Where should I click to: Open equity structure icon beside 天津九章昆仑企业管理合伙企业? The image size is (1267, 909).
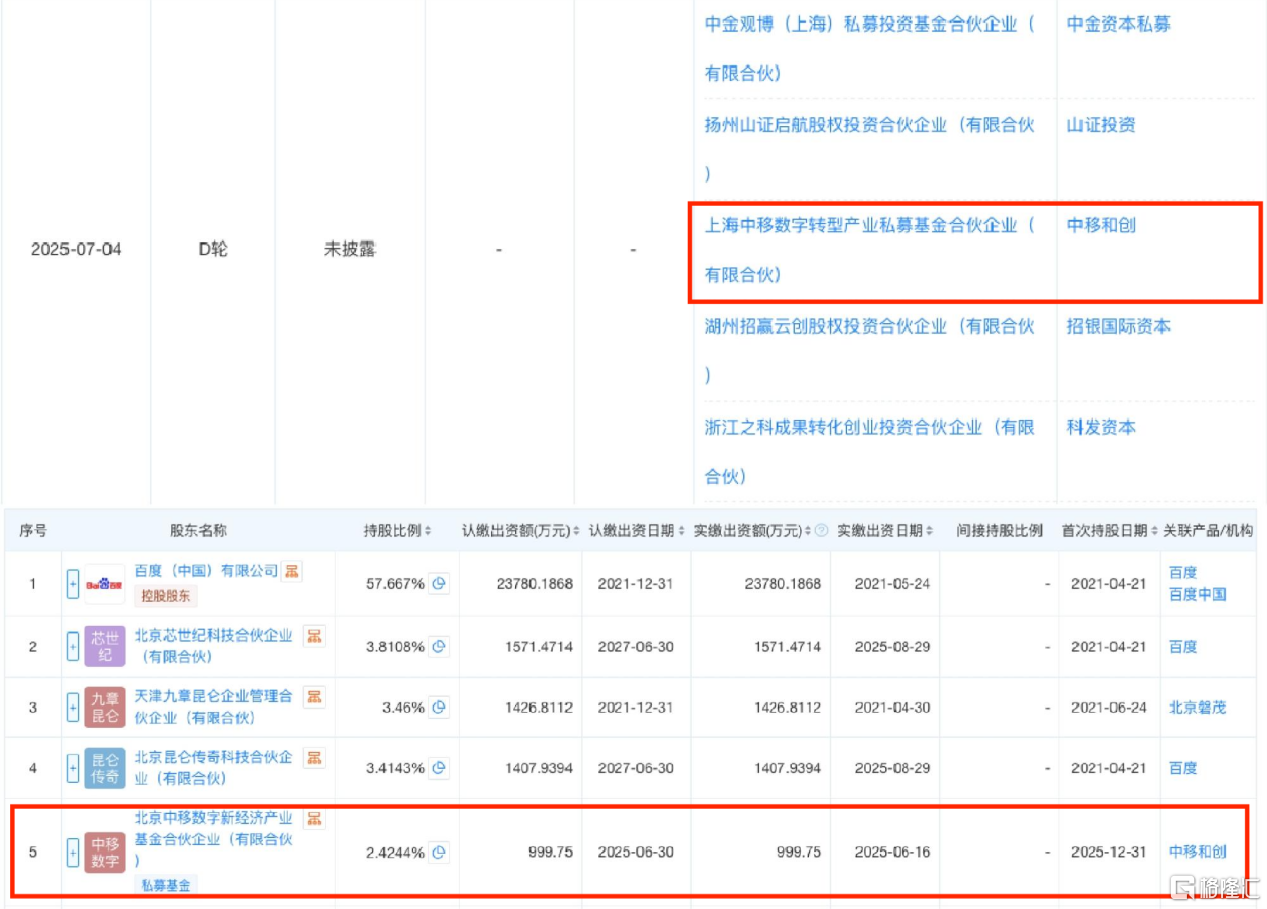click(314, 696)
